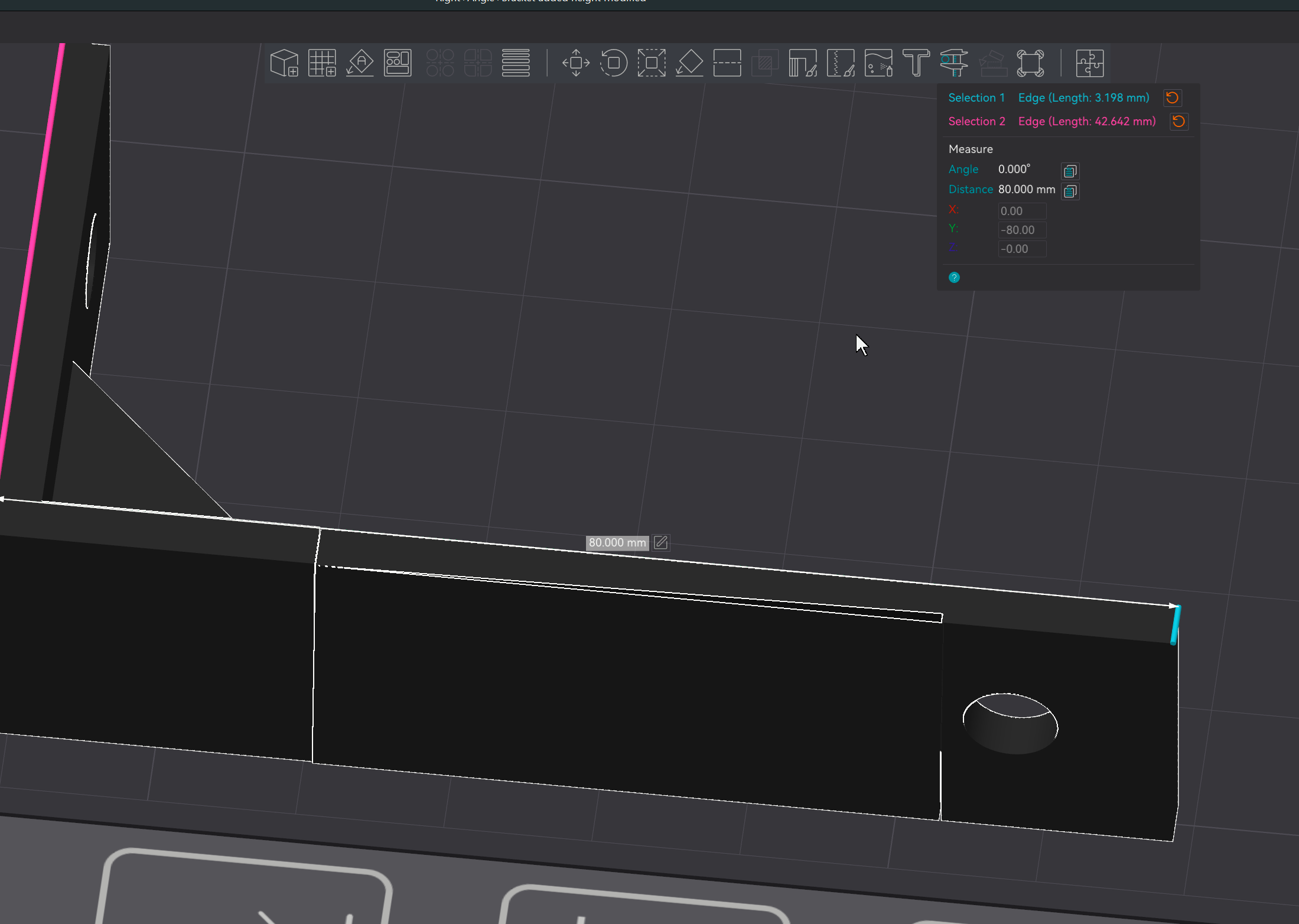Select the Move tool
This screenshot has width=1299, height=924.
point(576,63)
